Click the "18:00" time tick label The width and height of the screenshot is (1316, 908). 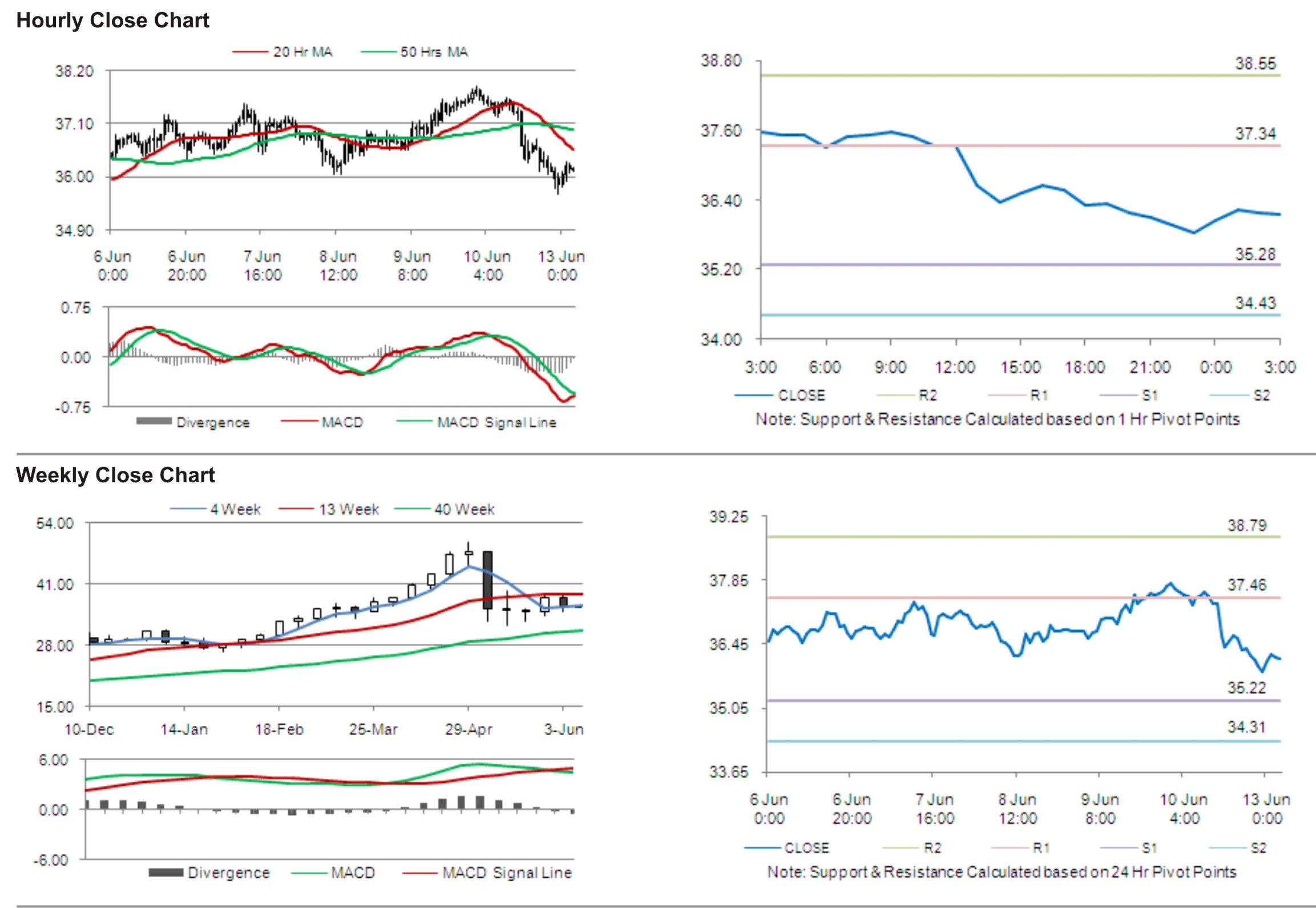click(1085, 367)
